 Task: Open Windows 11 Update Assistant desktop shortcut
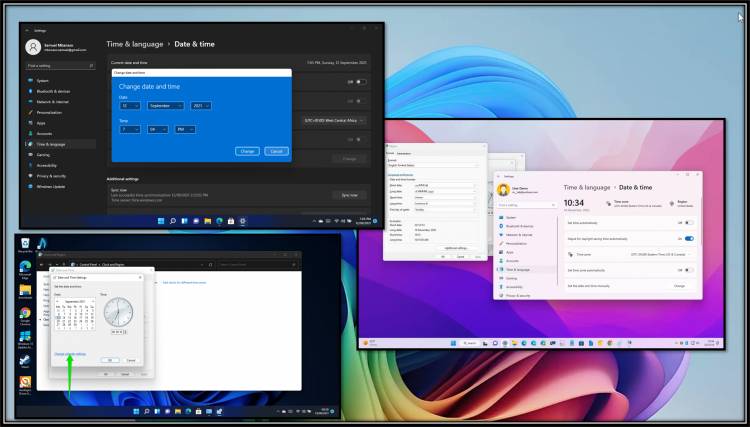(x=25, y=339)
